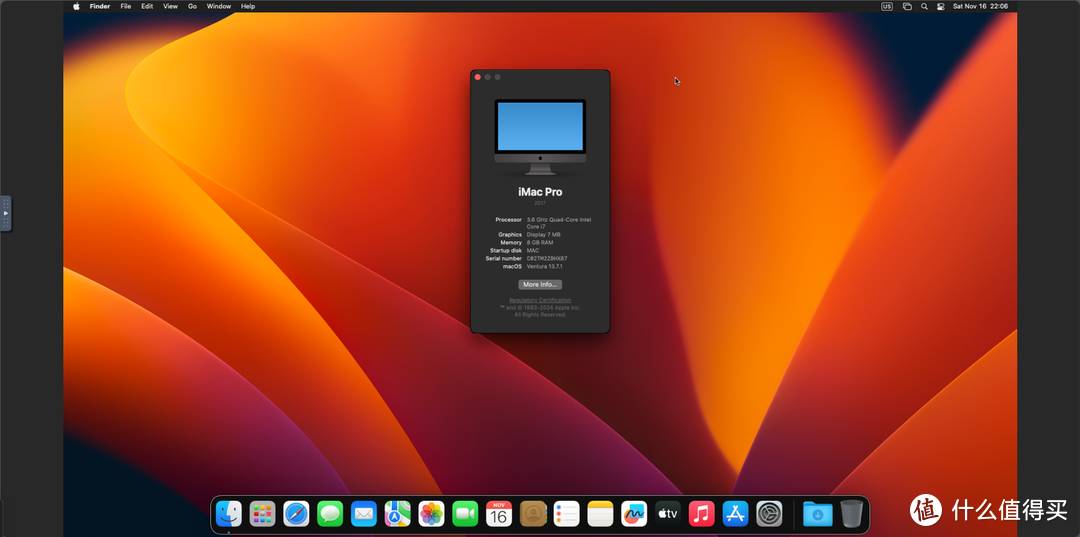Open System Settings gear in Dock
The width and height of the screenshot is (1080, 537).
(769, 514)
